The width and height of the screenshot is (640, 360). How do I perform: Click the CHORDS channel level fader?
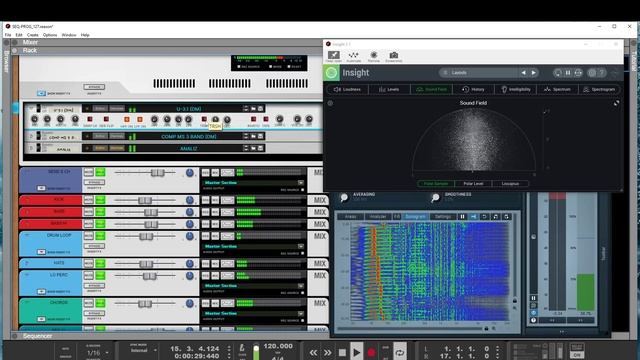[144, 304]
